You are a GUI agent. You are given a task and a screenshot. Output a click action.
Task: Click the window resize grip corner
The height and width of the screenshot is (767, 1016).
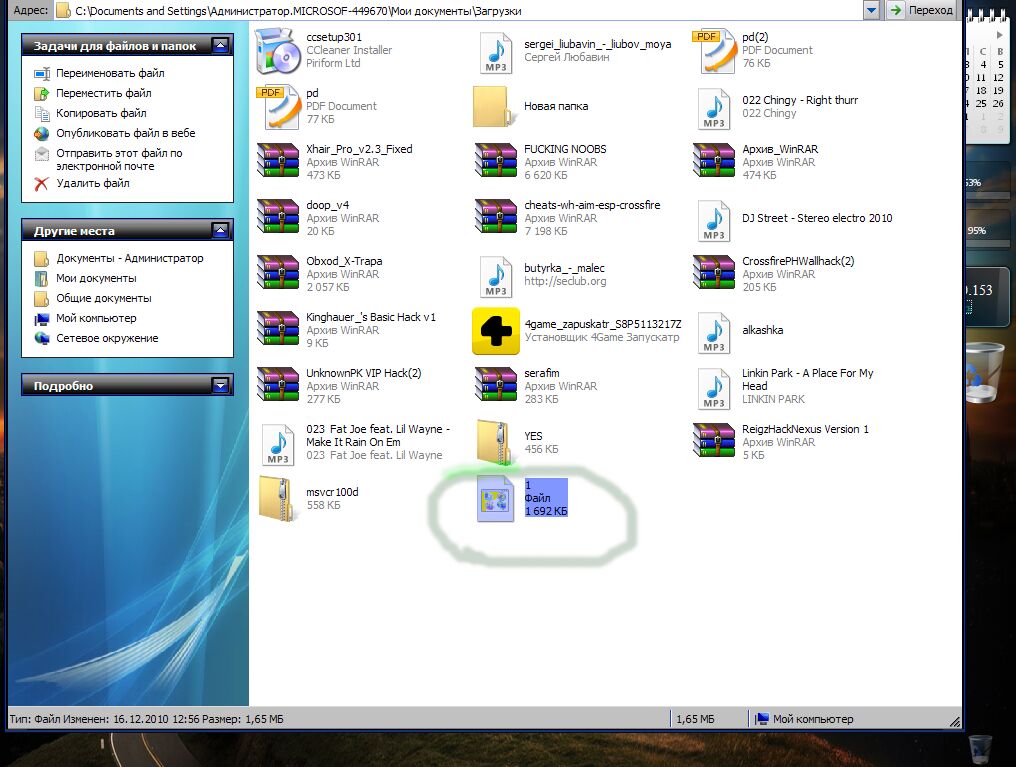pyautogui.click(x=954, y=721)
